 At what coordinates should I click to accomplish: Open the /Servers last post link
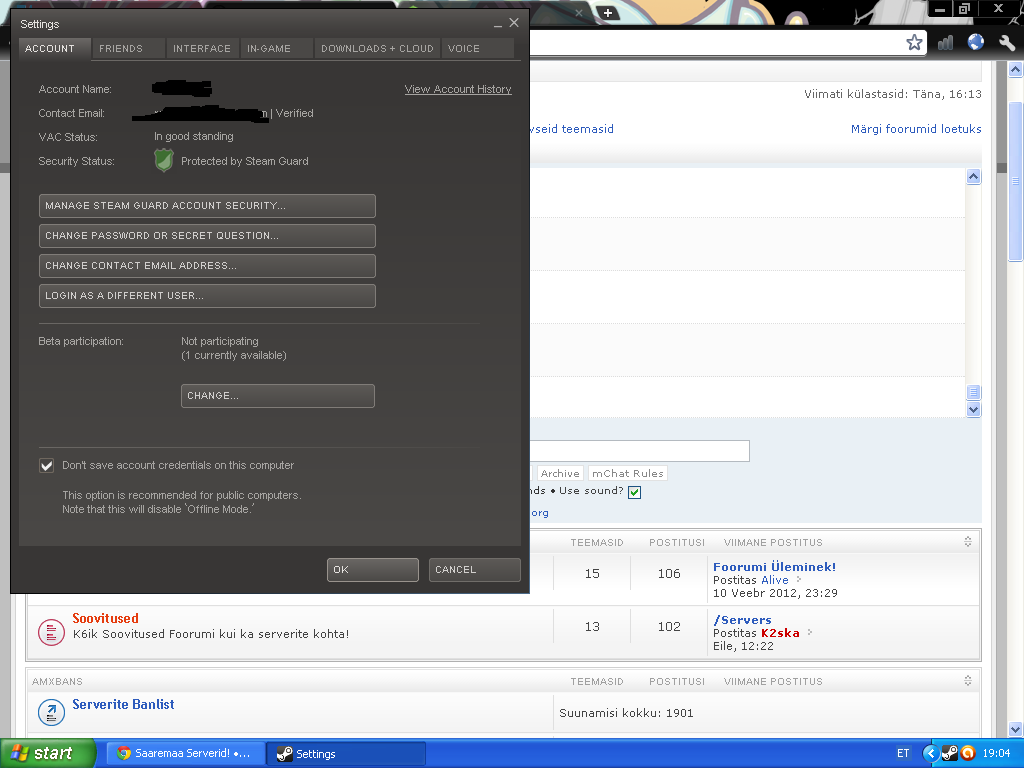pyautogui.click(x=743, y=620)
